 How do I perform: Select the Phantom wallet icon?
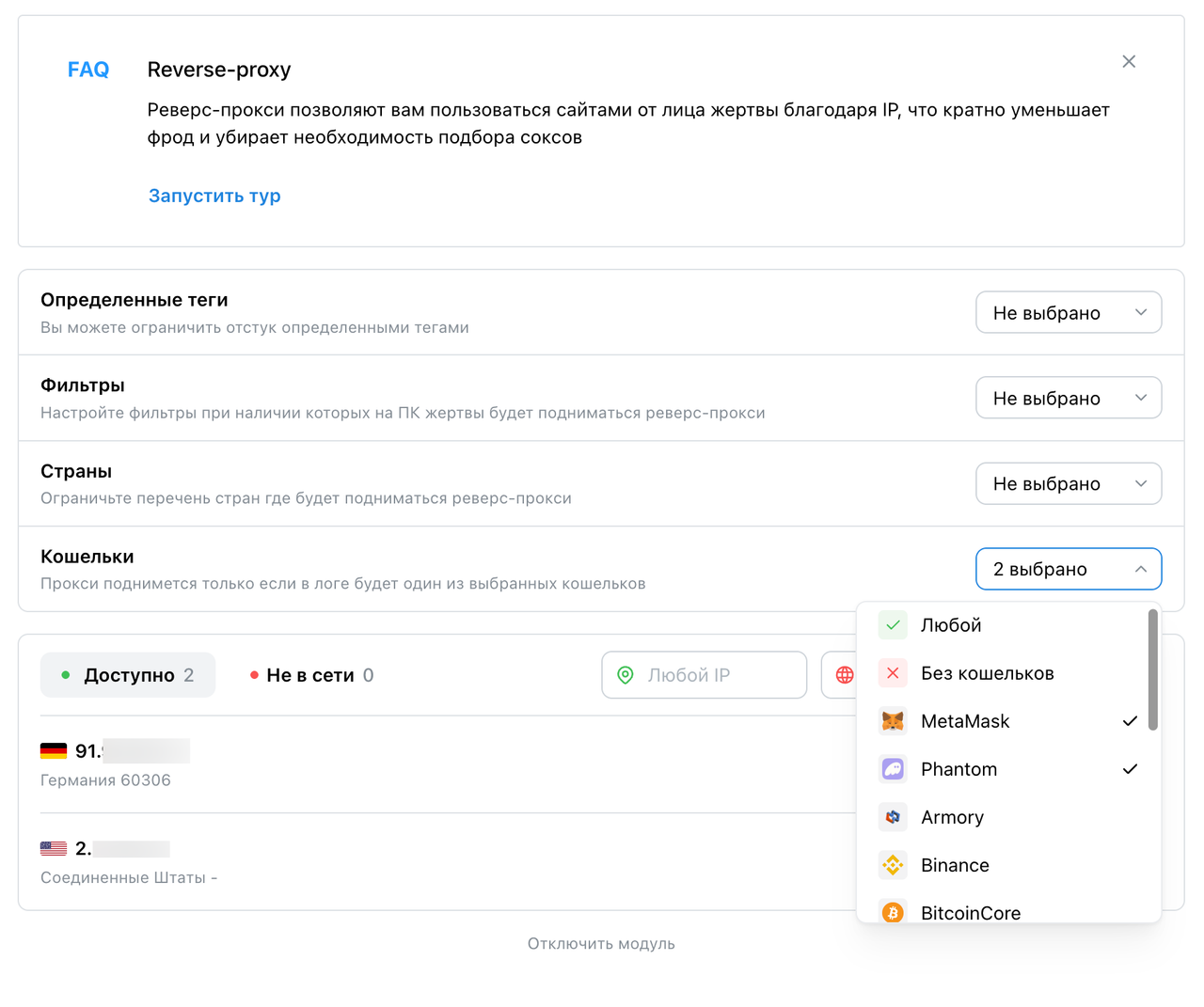click(893, 769)
